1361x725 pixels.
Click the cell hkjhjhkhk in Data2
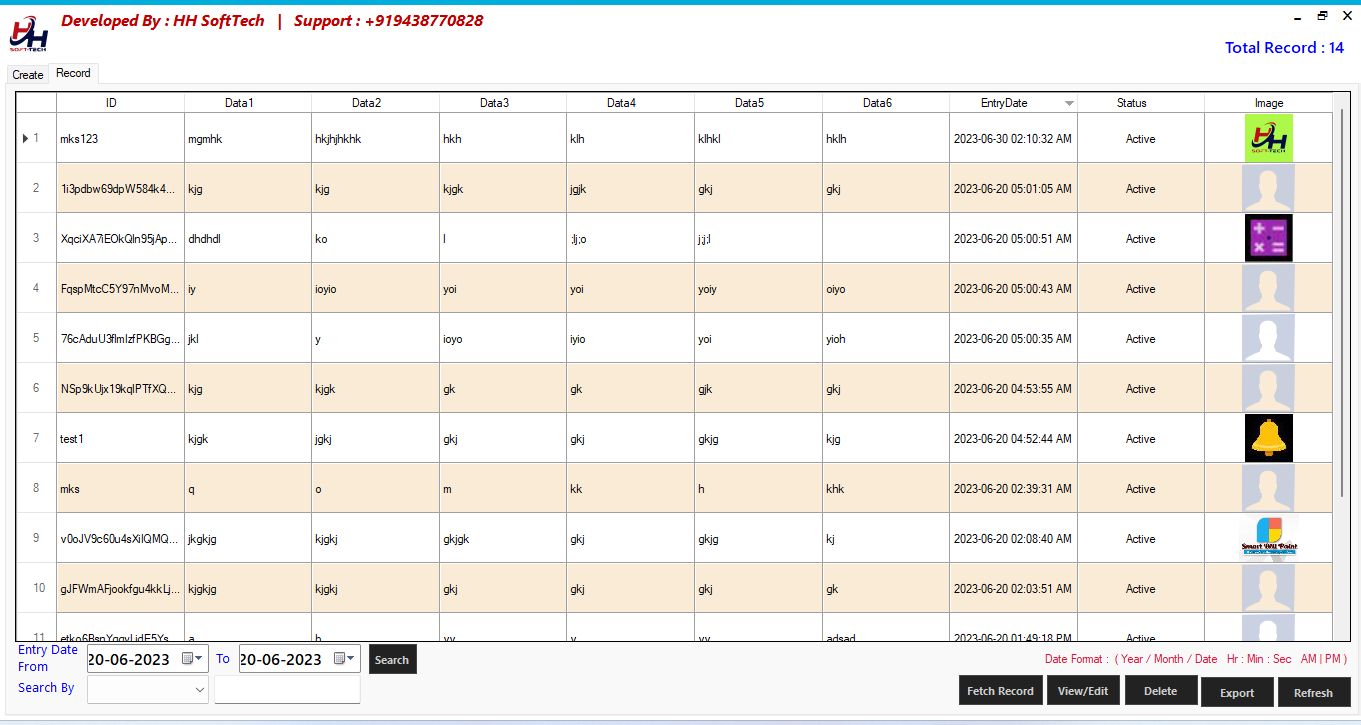(375, 139)
